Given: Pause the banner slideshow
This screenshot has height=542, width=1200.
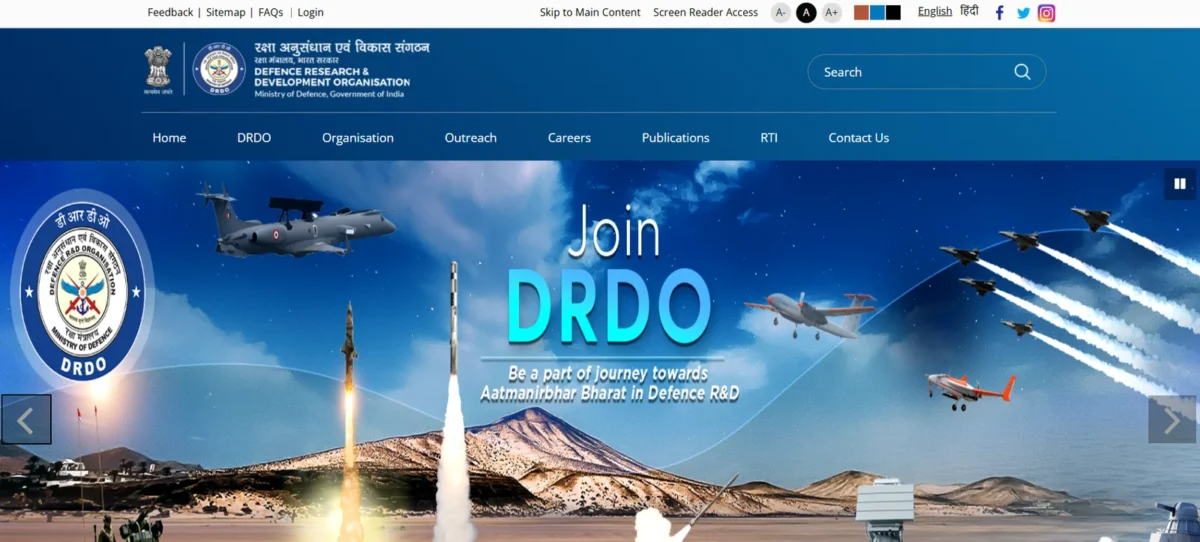Looking at the screenshot, I should [x=1180, y=184].
